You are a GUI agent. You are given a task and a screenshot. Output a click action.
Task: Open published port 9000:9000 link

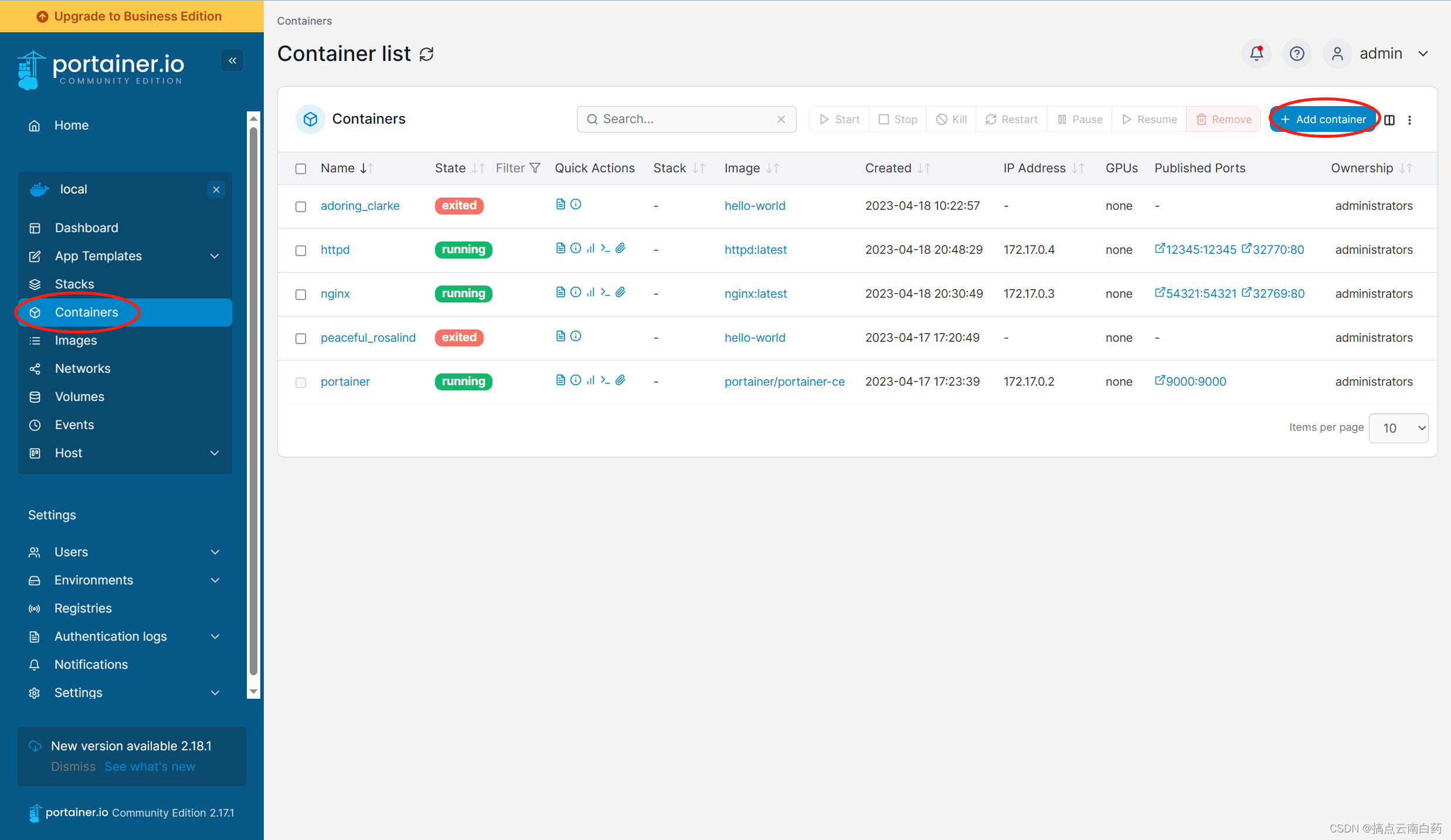[1190, 382]
